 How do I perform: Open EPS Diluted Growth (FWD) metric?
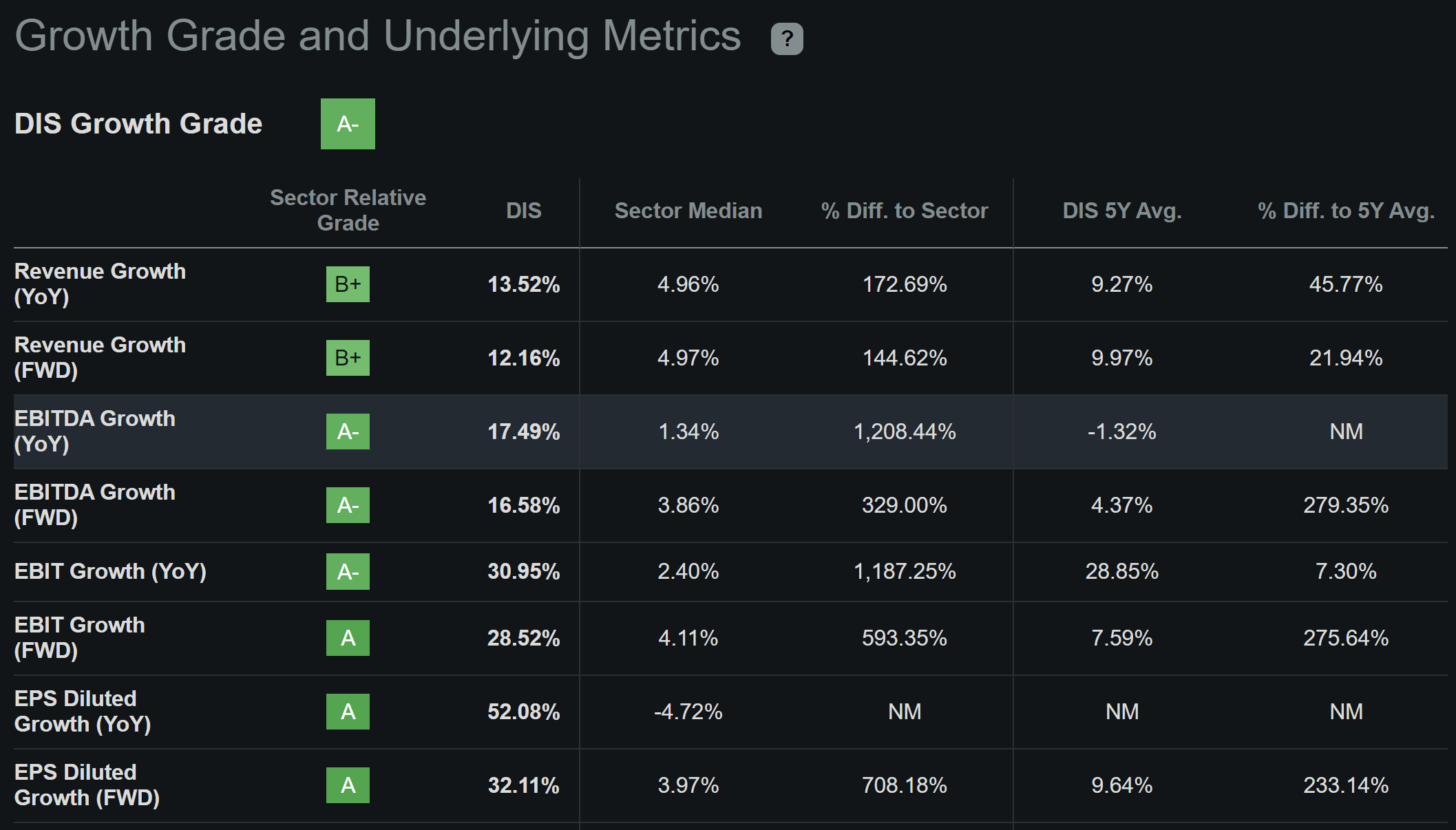pyautogui.click(x=87, y=785)
